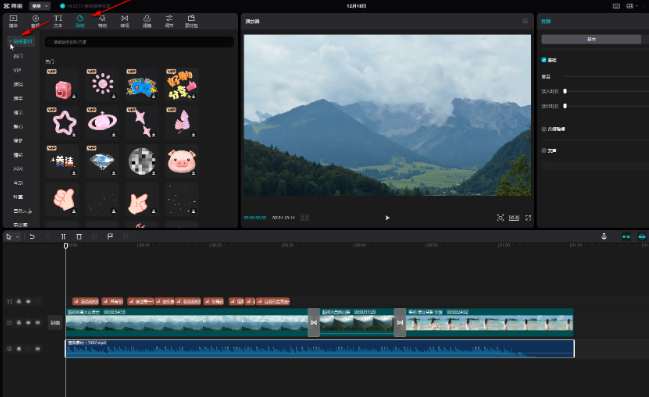The width and height of the screenshot is (649, 397).
Task: Enable the voice changer checkbox
Action: 544,151
